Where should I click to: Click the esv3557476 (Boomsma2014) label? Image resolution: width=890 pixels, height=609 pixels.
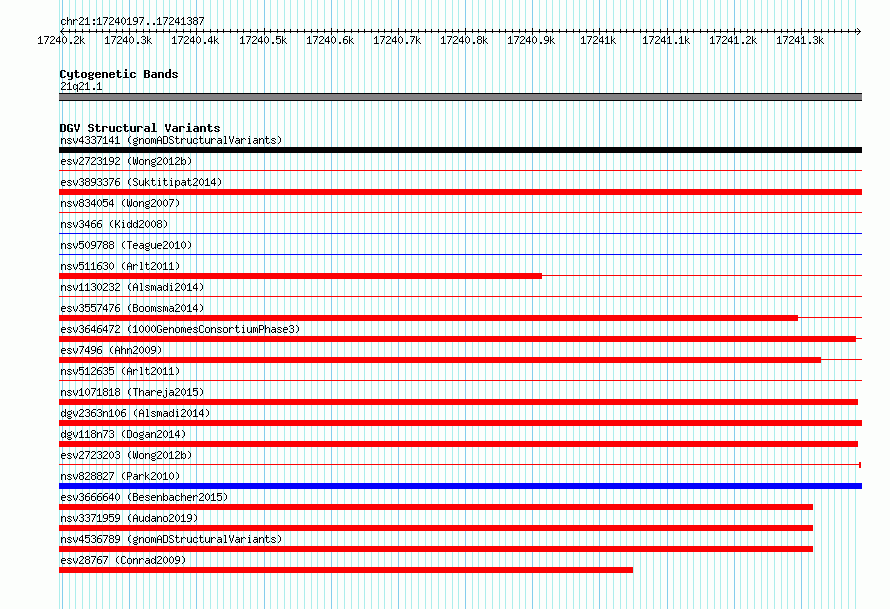[x=132, y=308]
